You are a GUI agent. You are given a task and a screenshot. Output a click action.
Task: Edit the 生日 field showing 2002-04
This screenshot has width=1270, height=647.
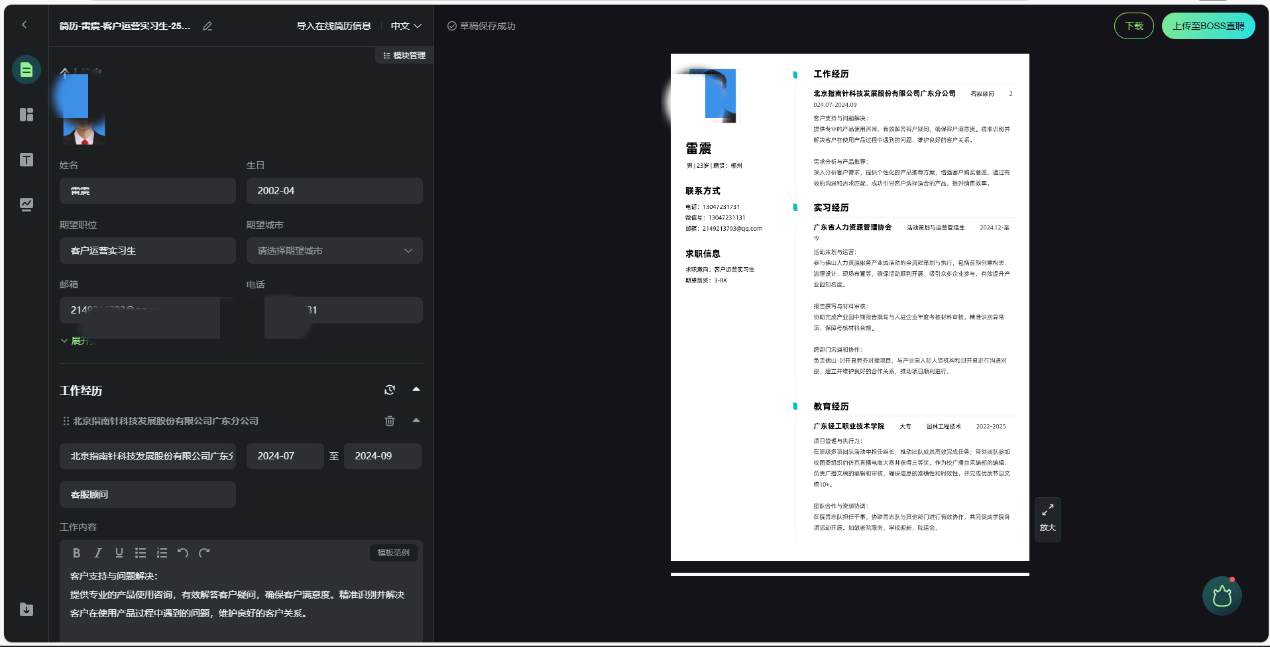click(x=334, y=191)
